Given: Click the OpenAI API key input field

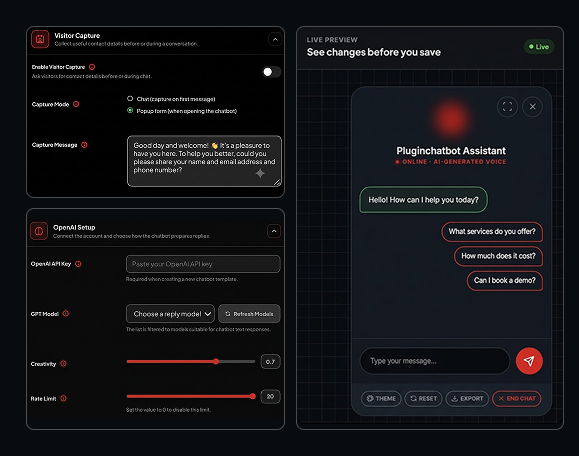Looking at the screenshot, I should pyautogui.click(x=203, y=264).
